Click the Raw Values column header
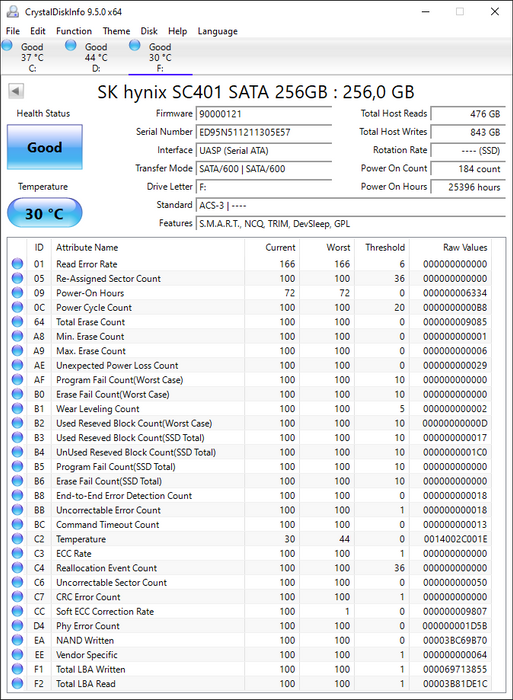The height and width of the screenshot is (700, 513). click(x=465, y=247)
